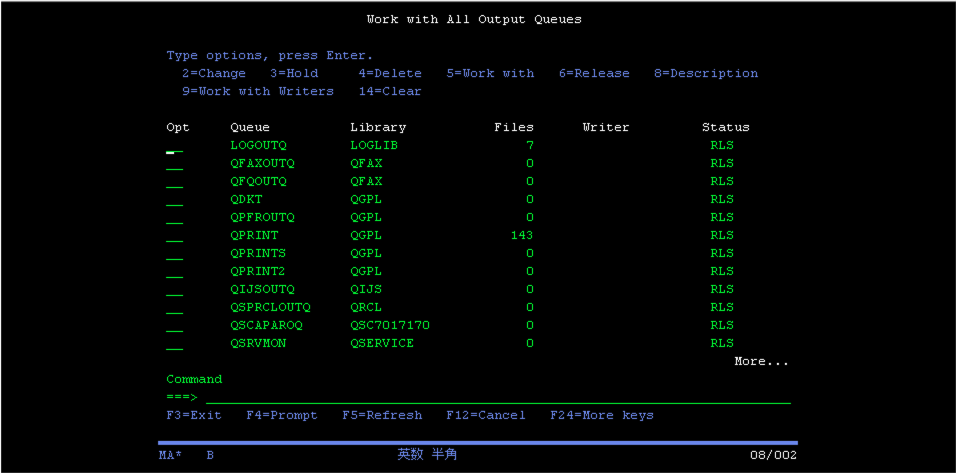This screenshot has width=956, height=473.
Task: Select the 8=Description option text
Action: coord(706,74)
